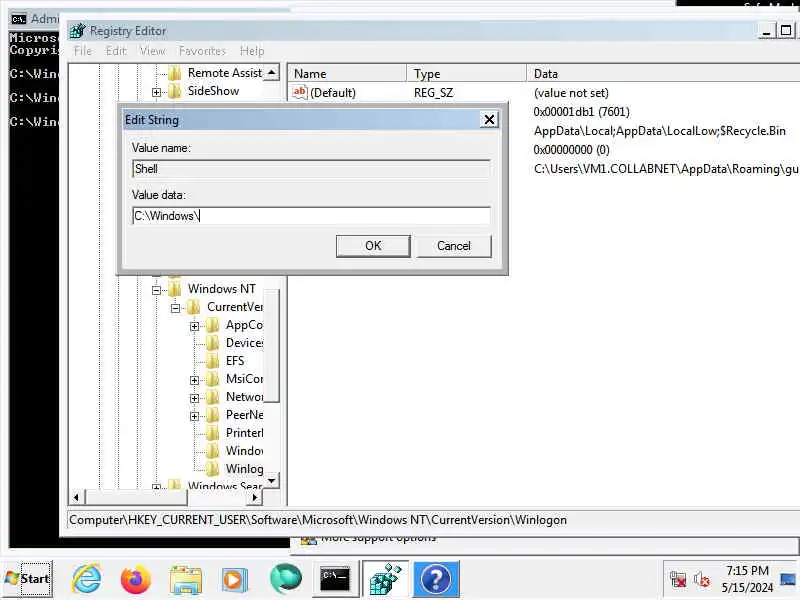Select the Winlogon folder icon
This screenshot has height=600, width=800.
pyautogui.click(x=213, y=469)
